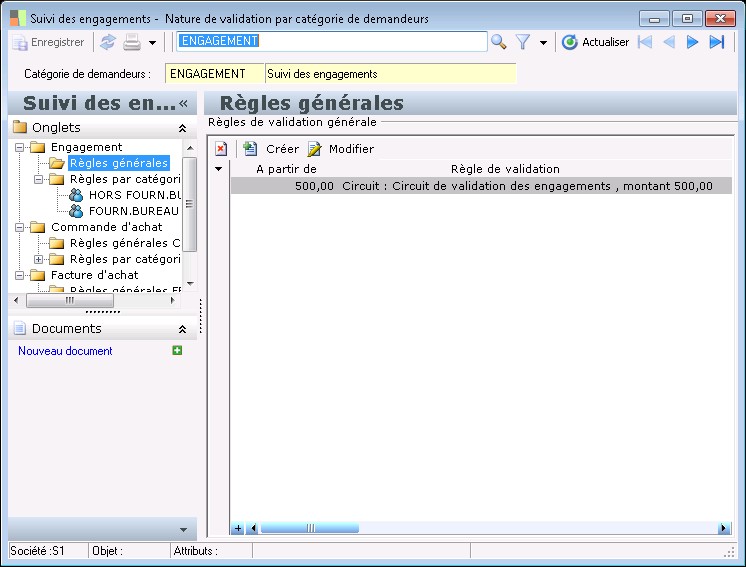Click the red delete rule icon
Screen dimensions: 746x567
point(221,149)
